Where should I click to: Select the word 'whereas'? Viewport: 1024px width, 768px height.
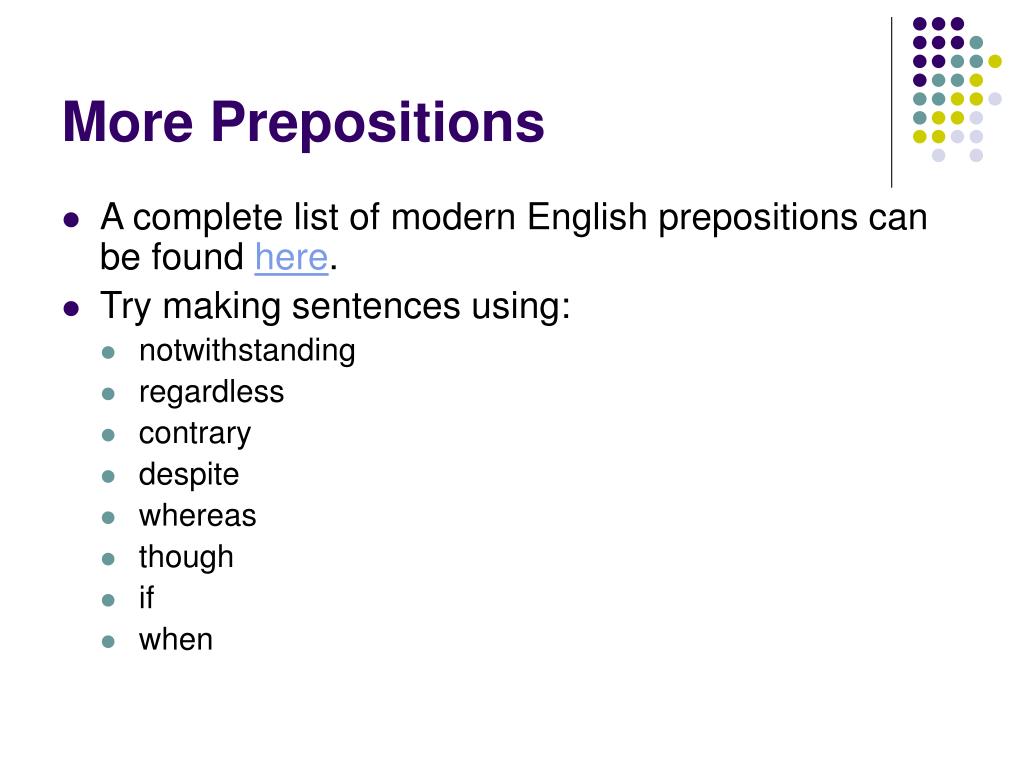[197, 516]
